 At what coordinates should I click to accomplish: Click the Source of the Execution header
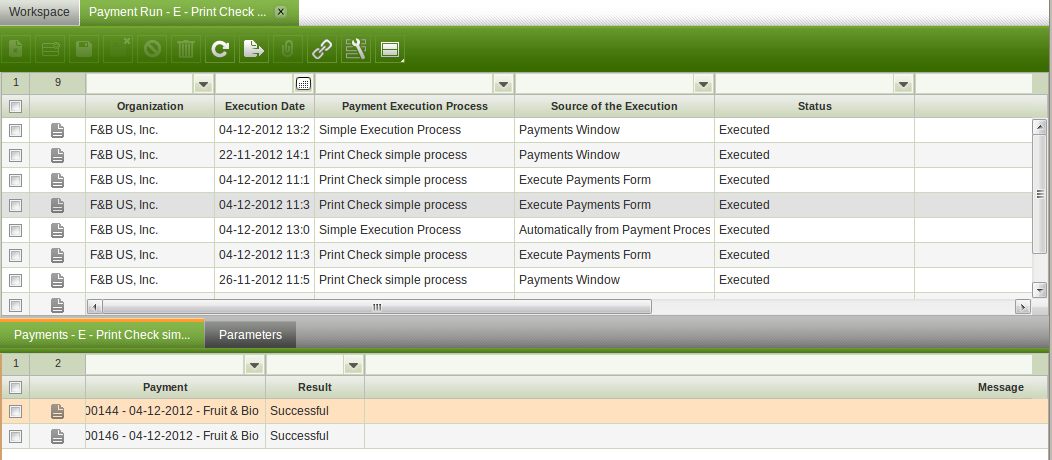[614, 106]
